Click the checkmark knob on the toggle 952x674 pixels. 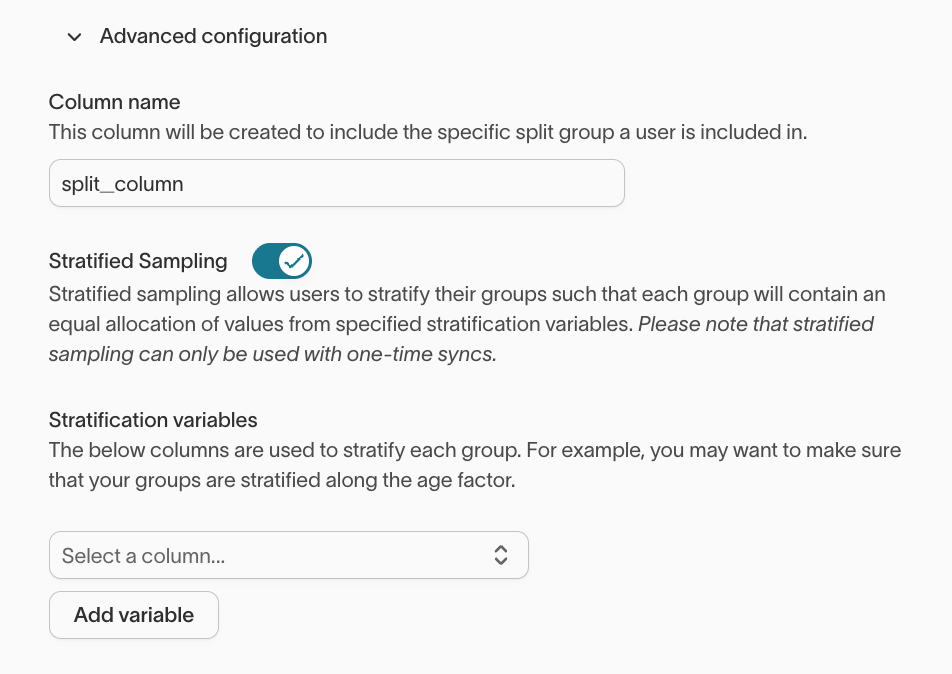pyautogui.click(x=294, y=261)
